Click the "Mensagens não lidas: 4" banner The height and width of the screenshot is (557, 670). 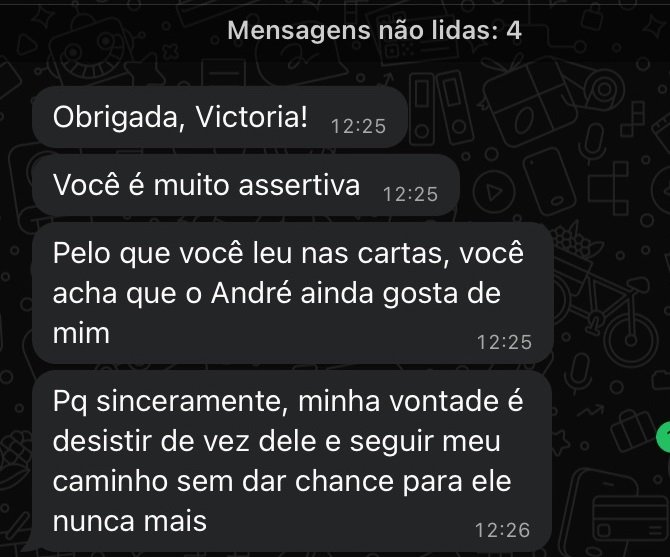(374, 31)
